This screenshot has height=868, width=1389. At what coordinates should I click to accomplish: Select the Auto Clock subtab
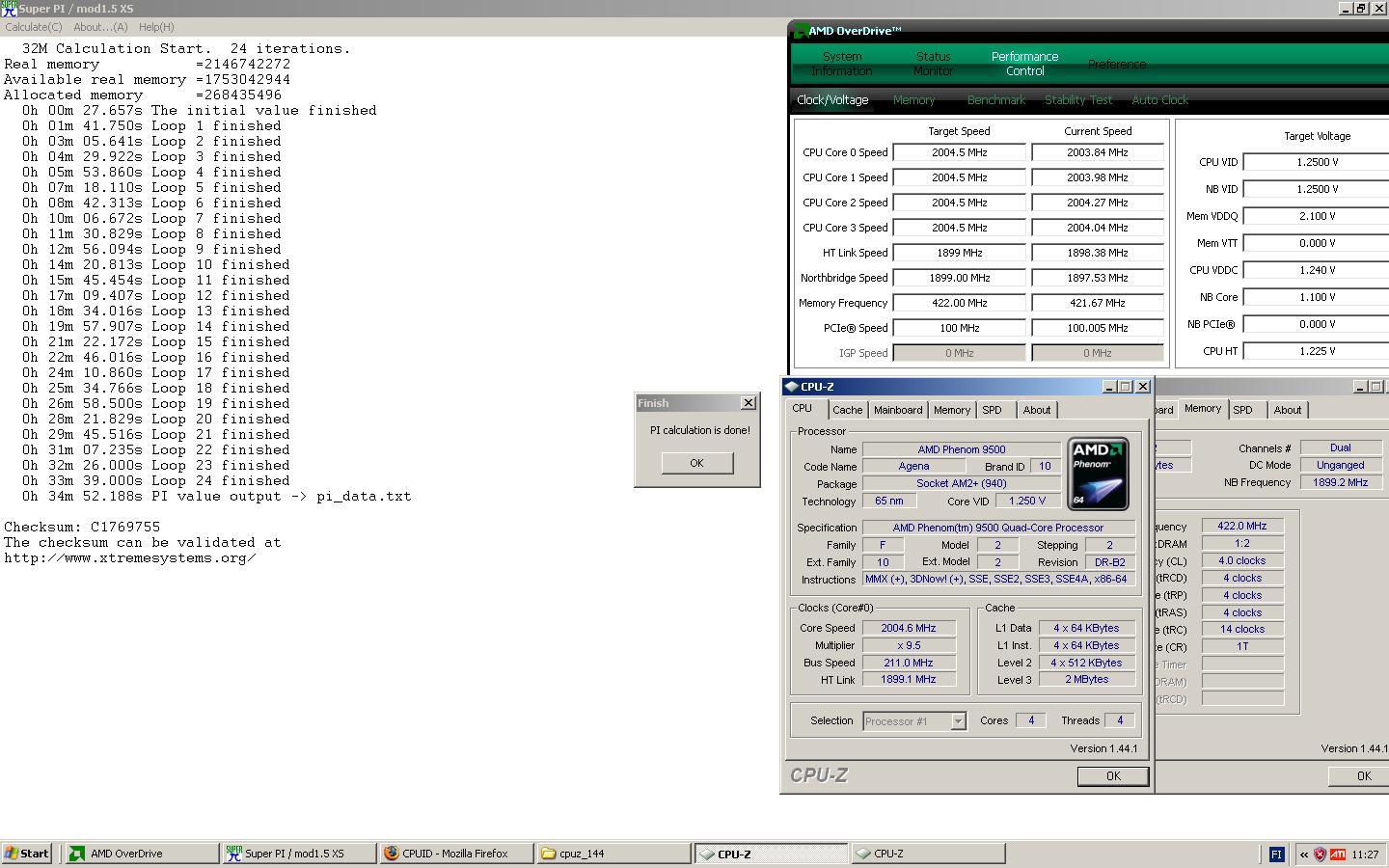(1159, 100)
